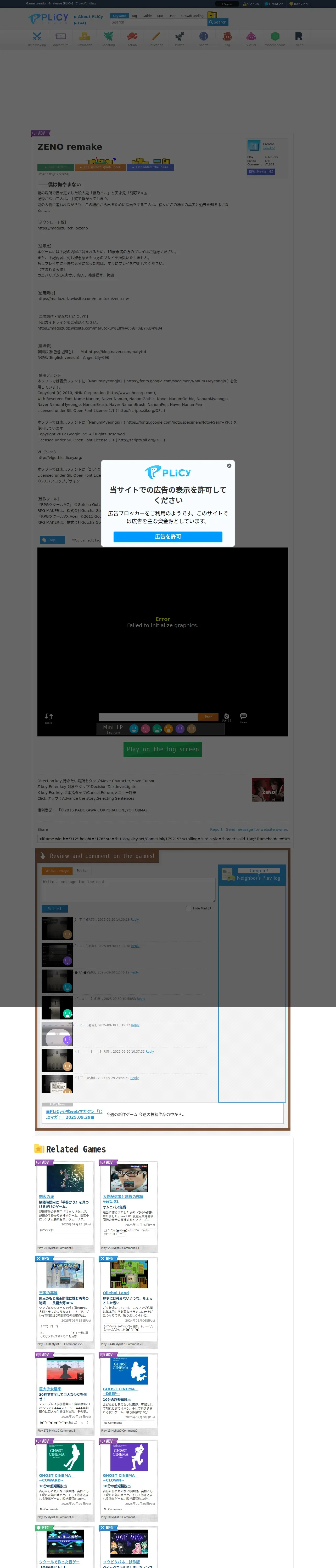Click the blue Search button
The height and width of the screenshot is (1568, 336).
(x=218, y=22)
